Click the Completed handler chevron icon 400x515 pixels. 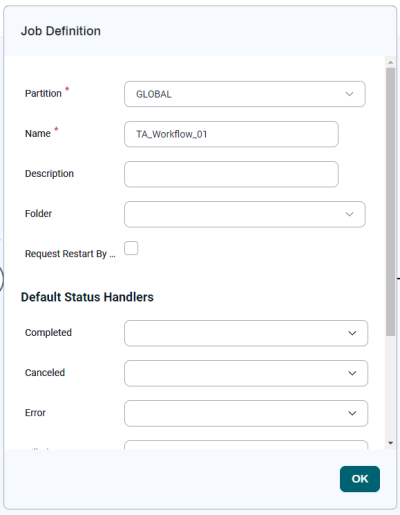pos(352,333)
